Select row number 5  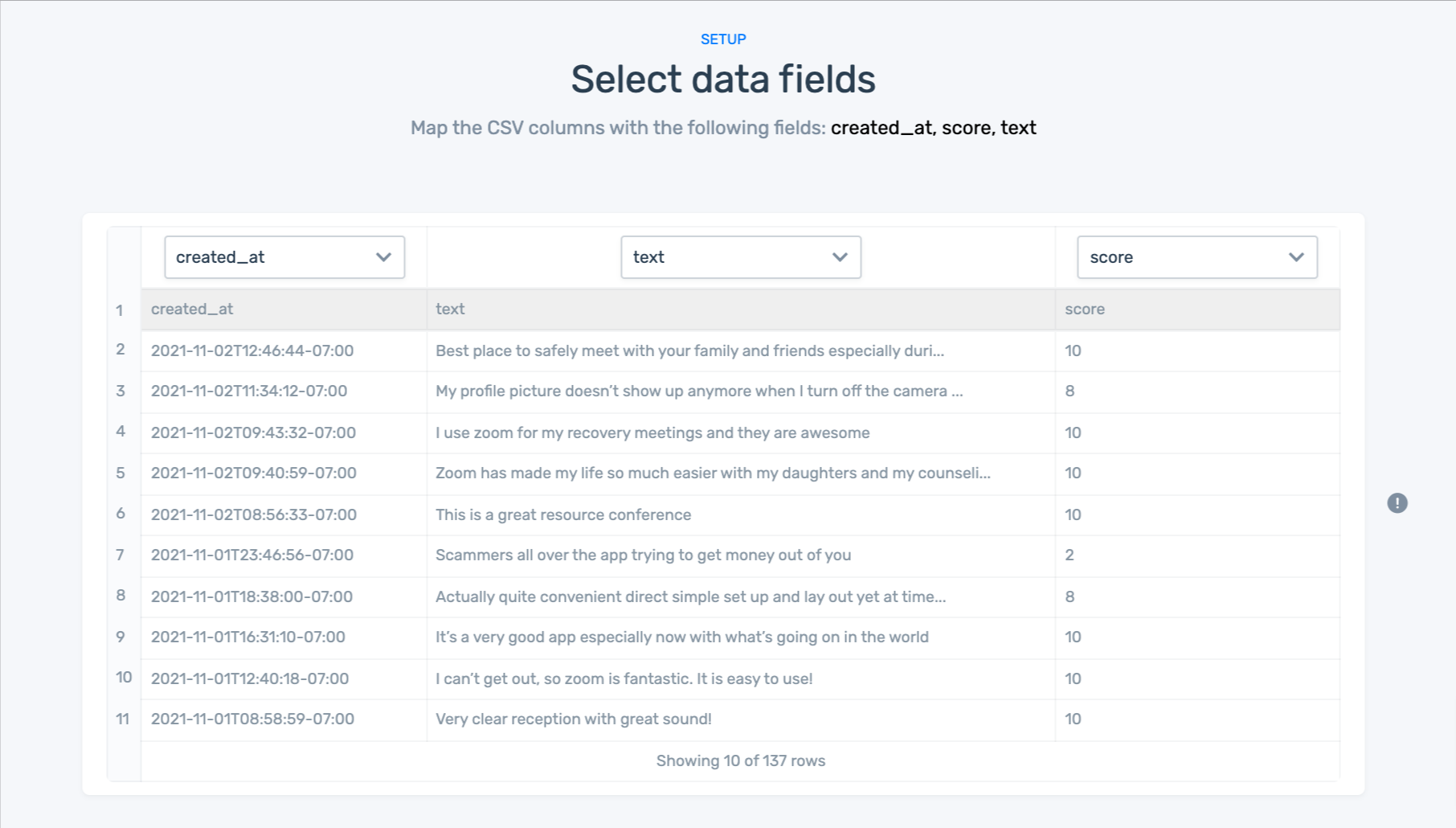pyautogui.click(x=121, y=473)
